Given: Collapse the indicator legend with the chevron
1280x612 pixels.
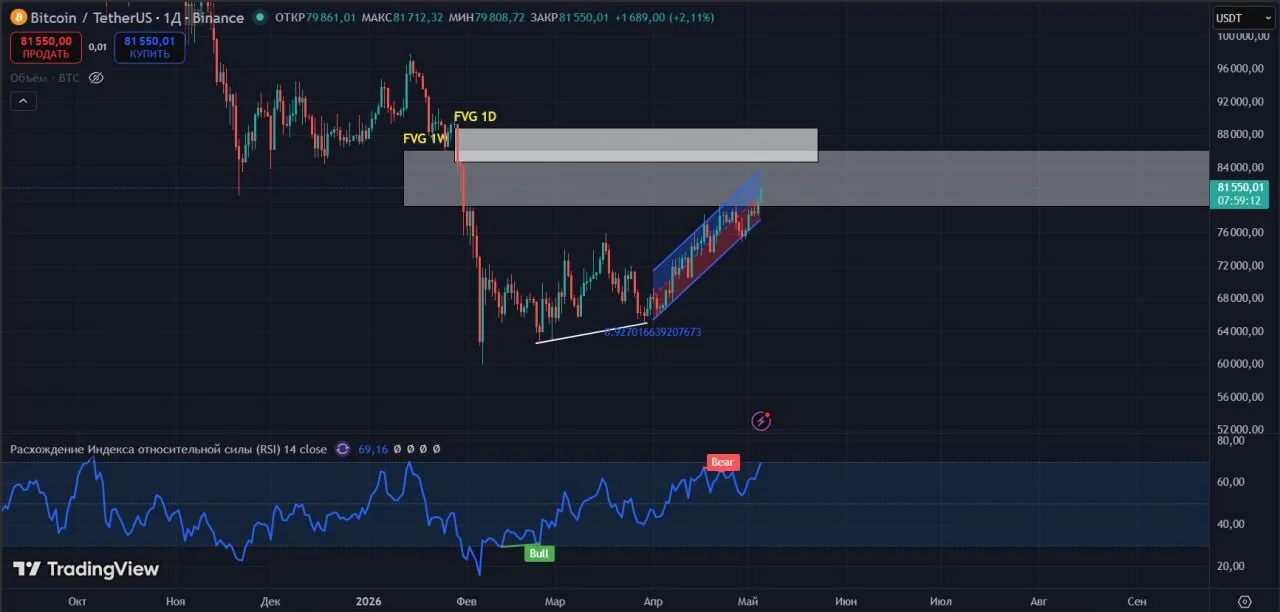Looking at the screenshot, I should tap(23, 101).
